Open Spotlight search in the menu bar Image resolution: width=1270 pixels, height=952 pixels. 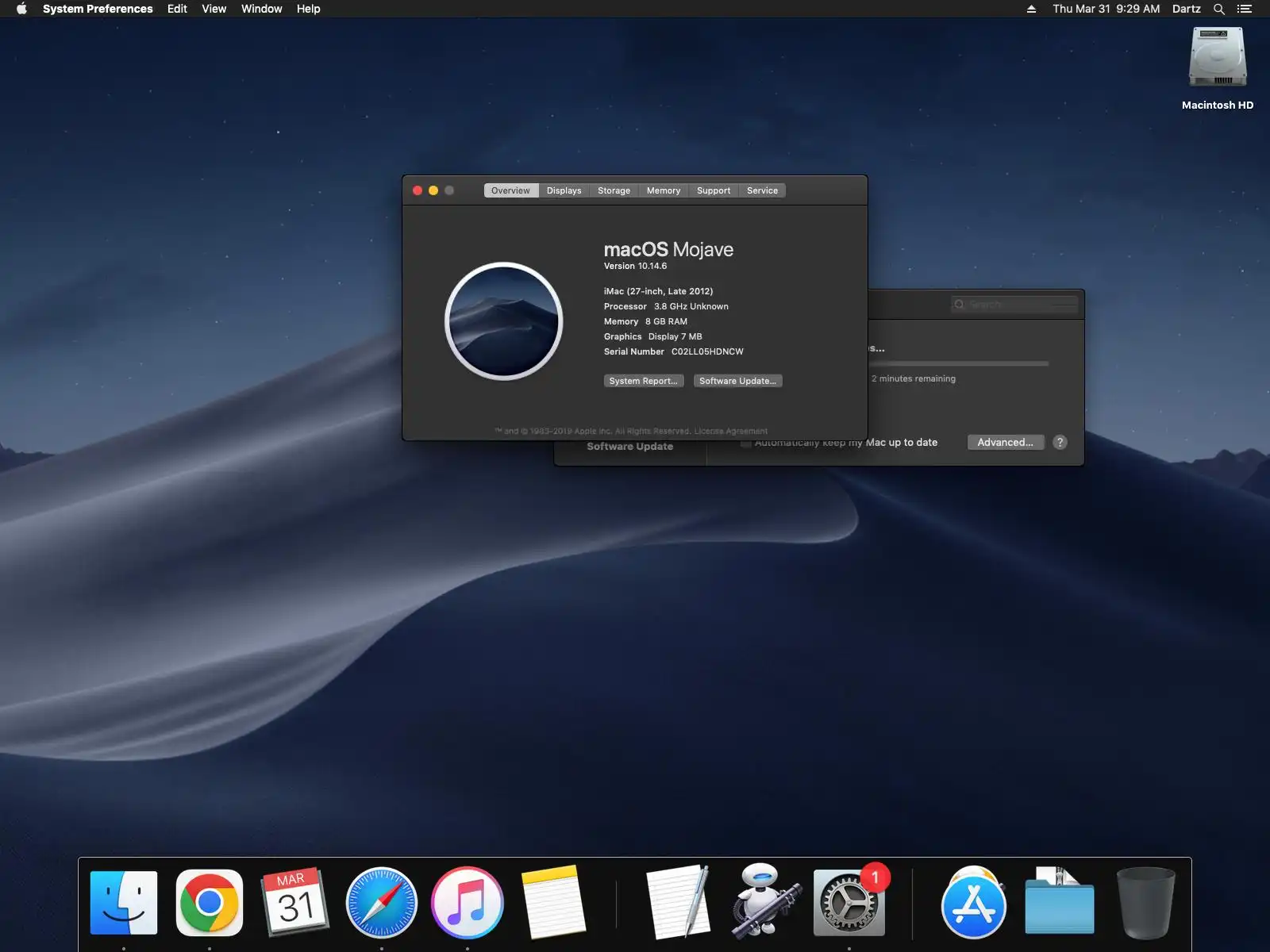1219,9
